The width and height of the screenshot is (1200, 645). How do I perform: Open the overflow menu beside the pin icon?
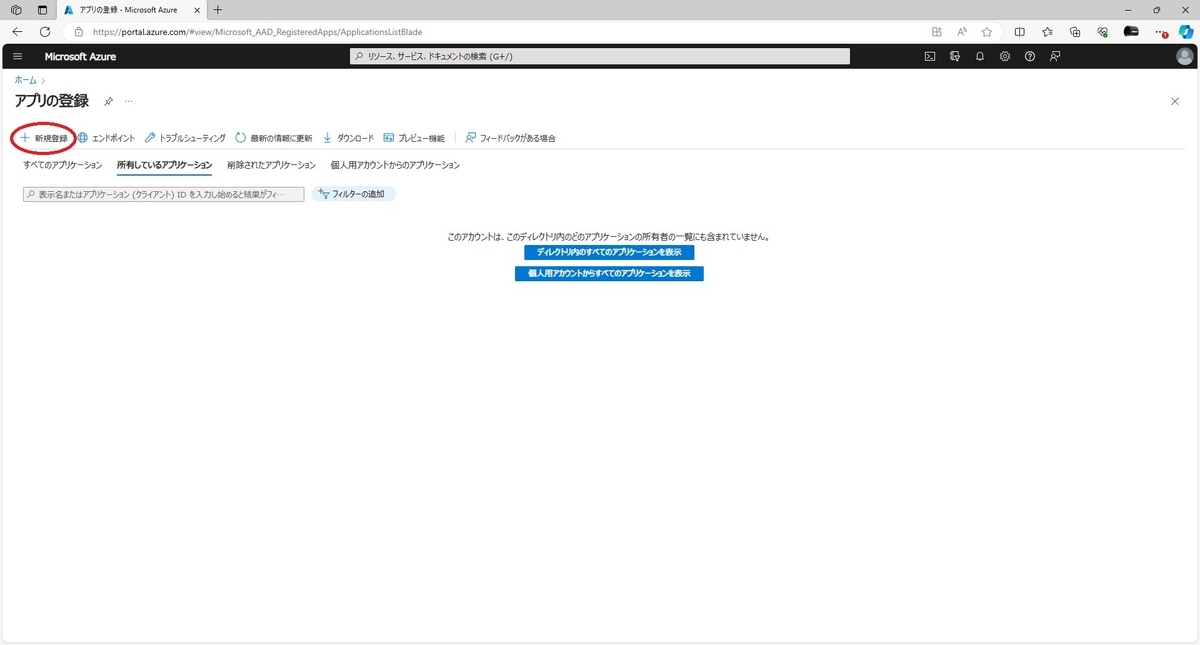[x=128, y=101]
